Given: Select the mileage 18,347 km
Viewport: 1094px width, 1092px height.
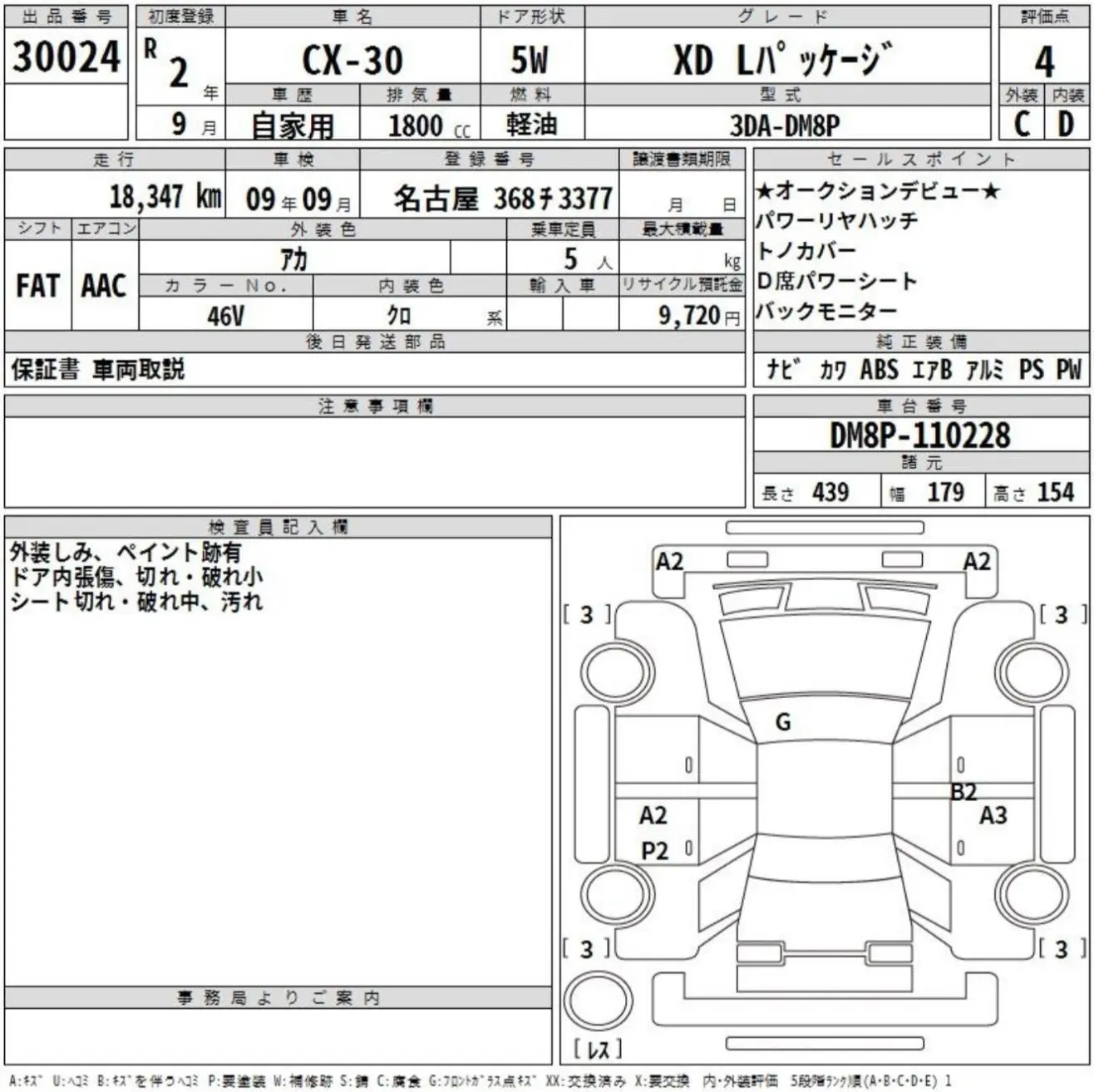Looking at the screenshot, I should pyautogui.click(x=165, y=196).
